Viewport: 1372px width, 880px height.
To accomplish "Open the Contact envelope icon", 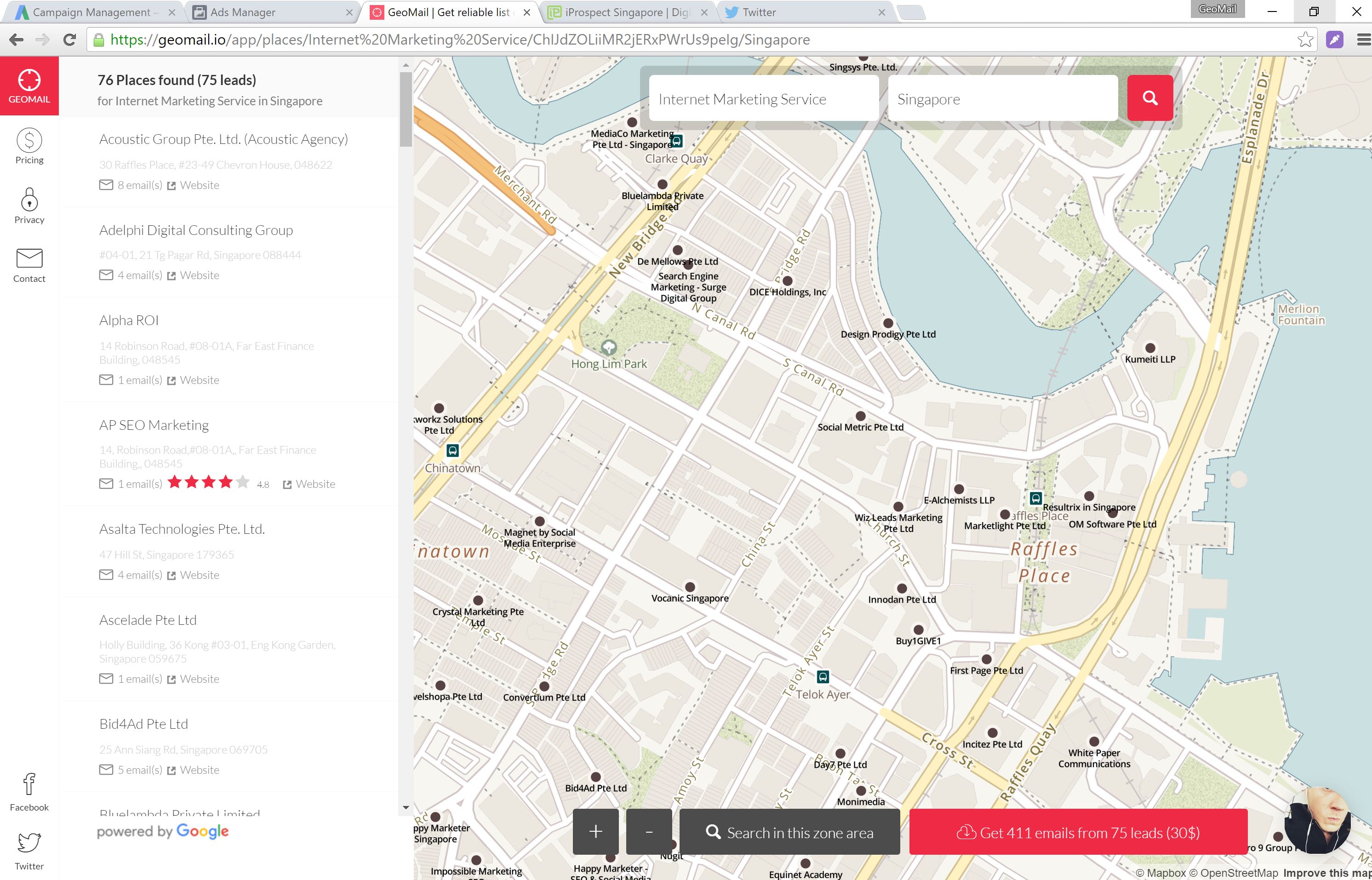I will point(29,258).
